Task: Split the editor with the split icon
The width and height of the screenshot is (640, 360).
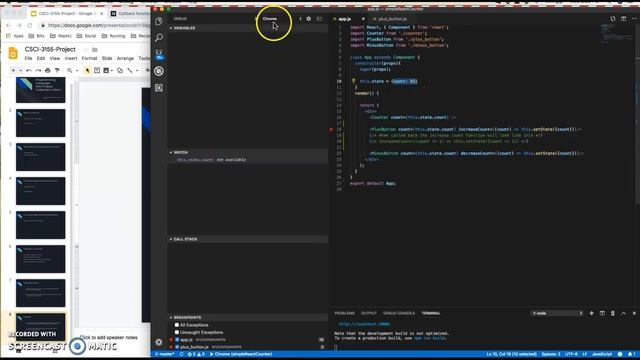Action: [623, 19]
